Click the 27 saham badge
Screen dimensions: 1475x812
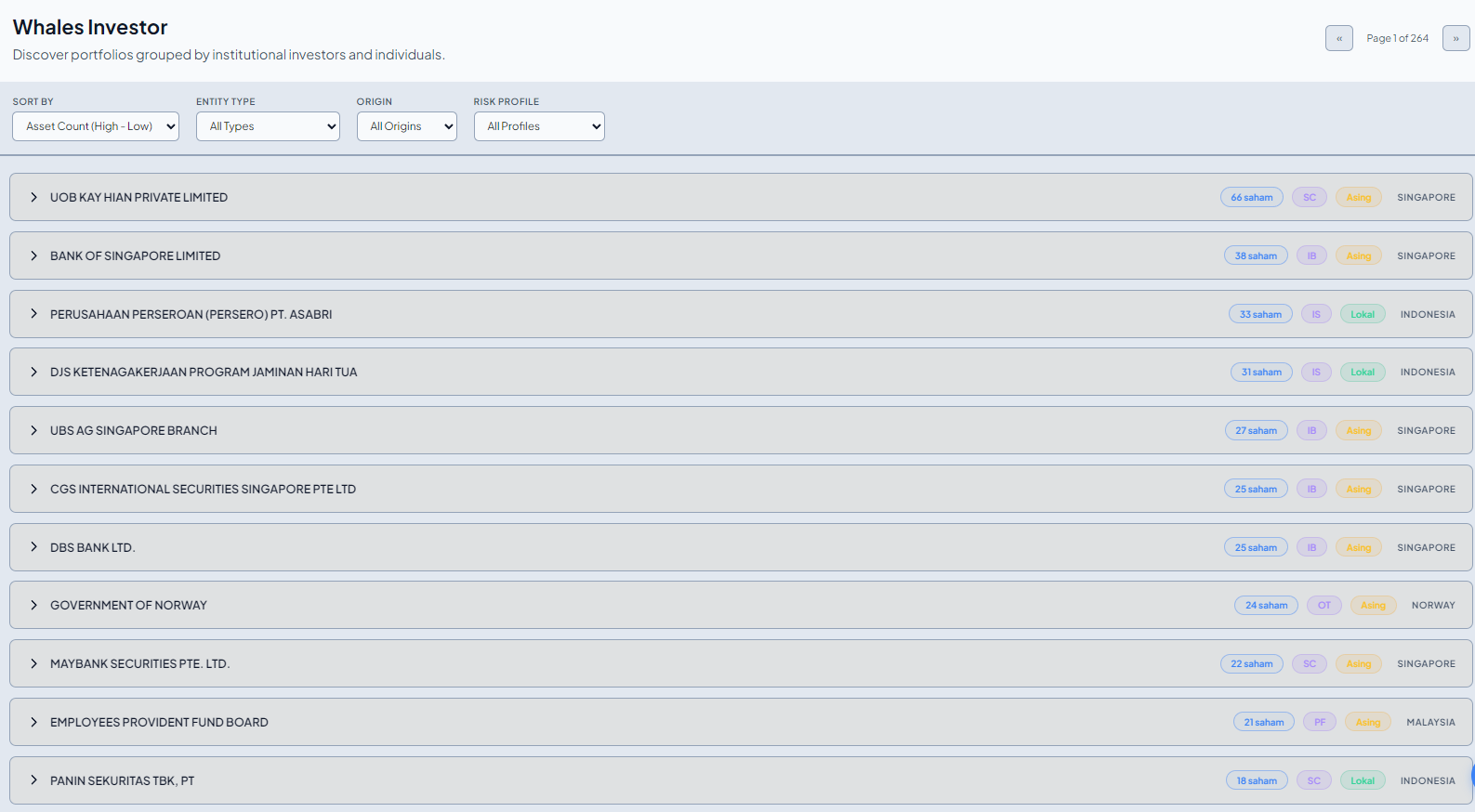pos(1257,430)
